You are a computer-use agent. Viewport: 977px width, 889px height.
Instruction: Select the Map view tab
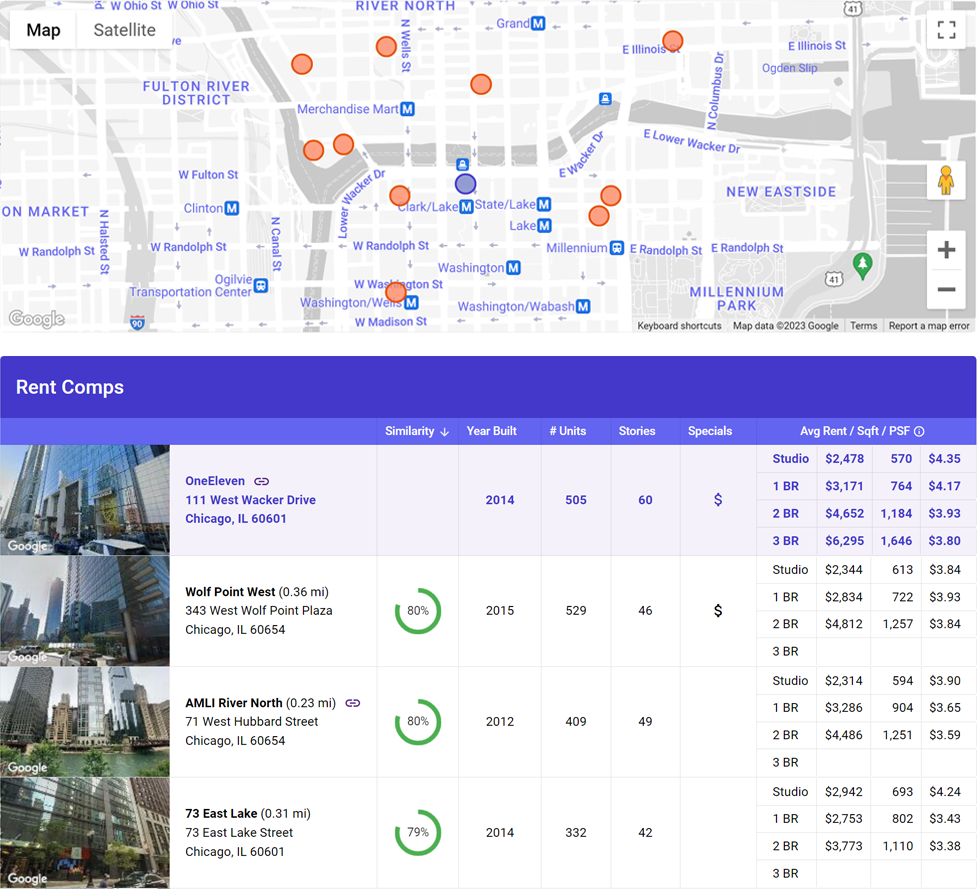tap(42, 30)
